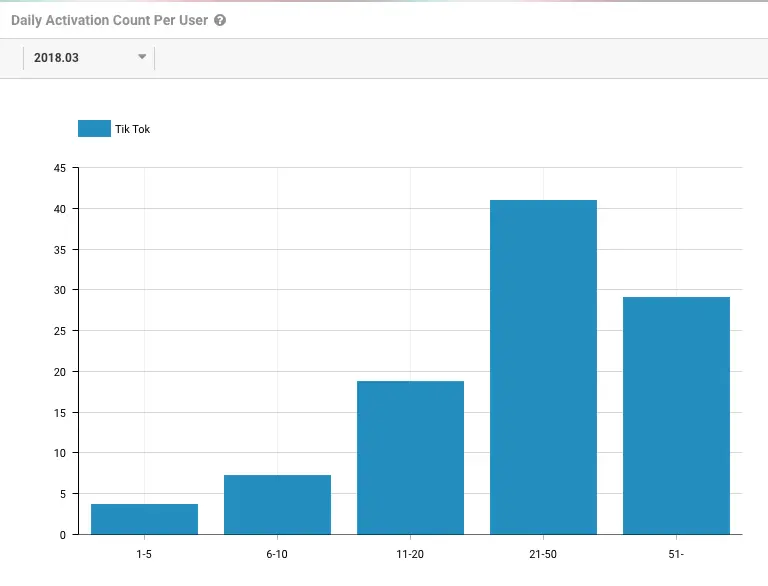Click the 21-50 x-axis label
Screen dimensions: 768x586
543,554
